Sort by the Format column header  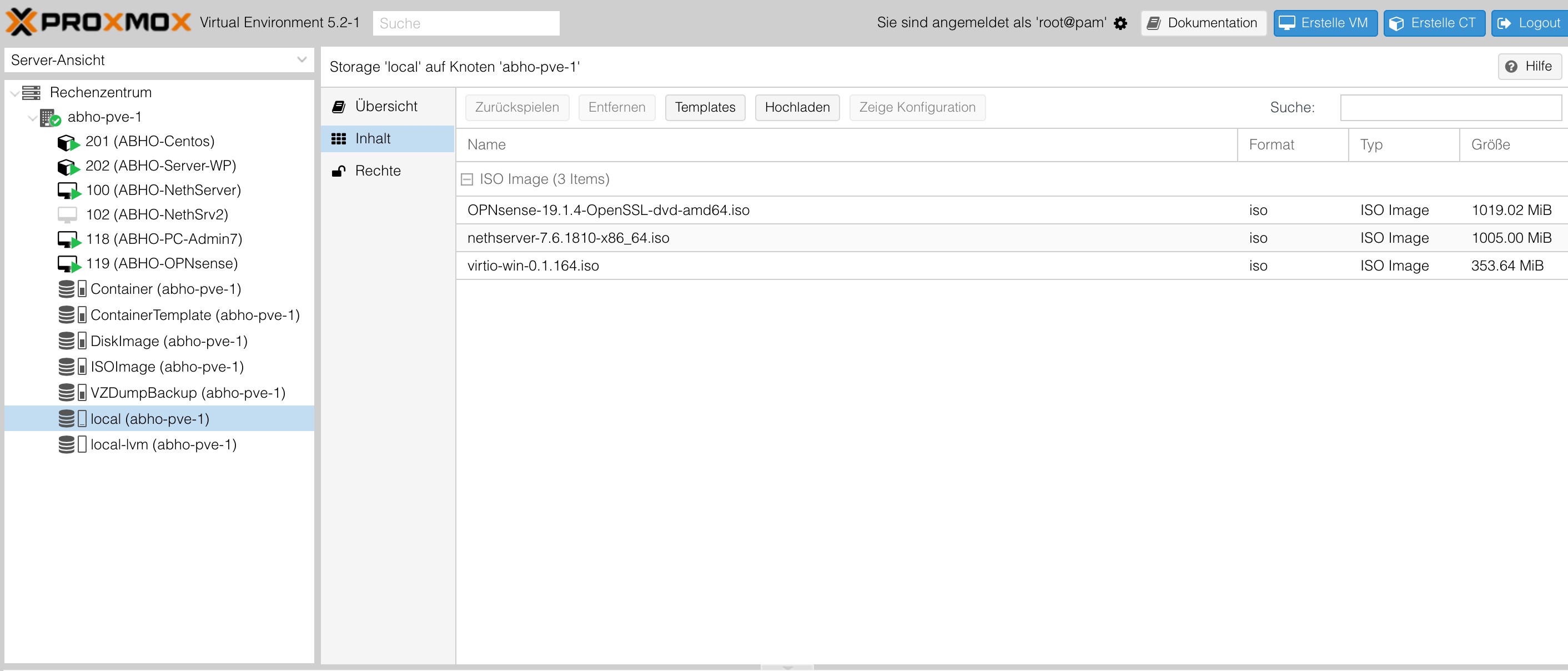(x=1293, y=145)
